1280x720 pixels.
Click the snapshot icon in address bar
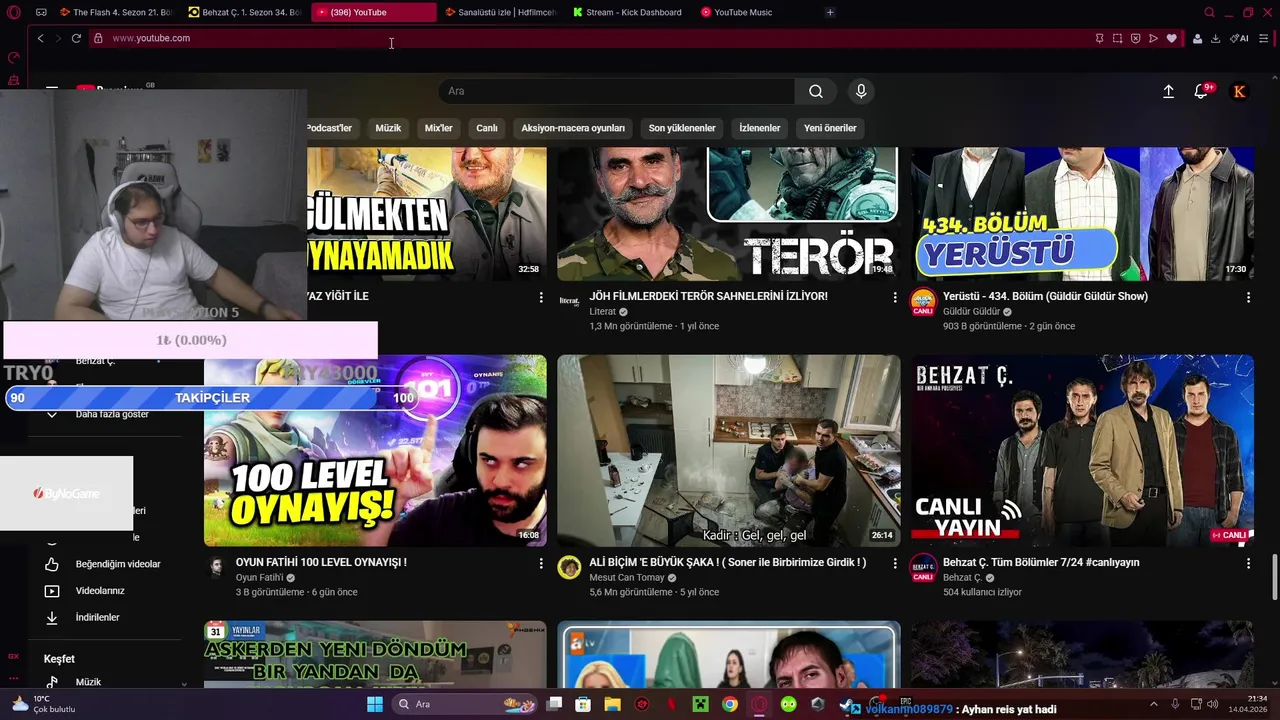click(1117, 38)
